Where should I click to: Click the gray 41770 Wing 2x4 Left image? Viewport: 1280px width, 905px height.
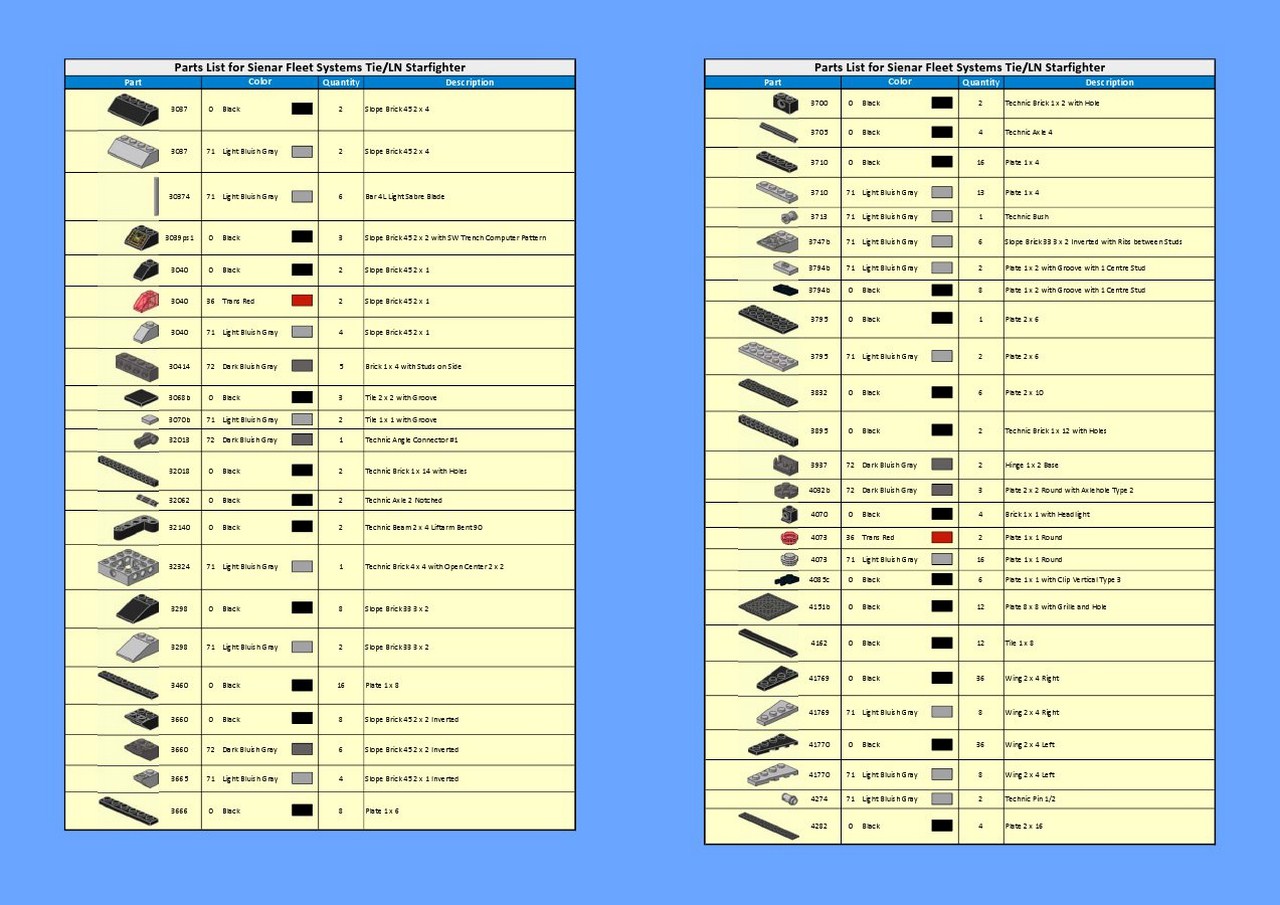coord(773,775)
